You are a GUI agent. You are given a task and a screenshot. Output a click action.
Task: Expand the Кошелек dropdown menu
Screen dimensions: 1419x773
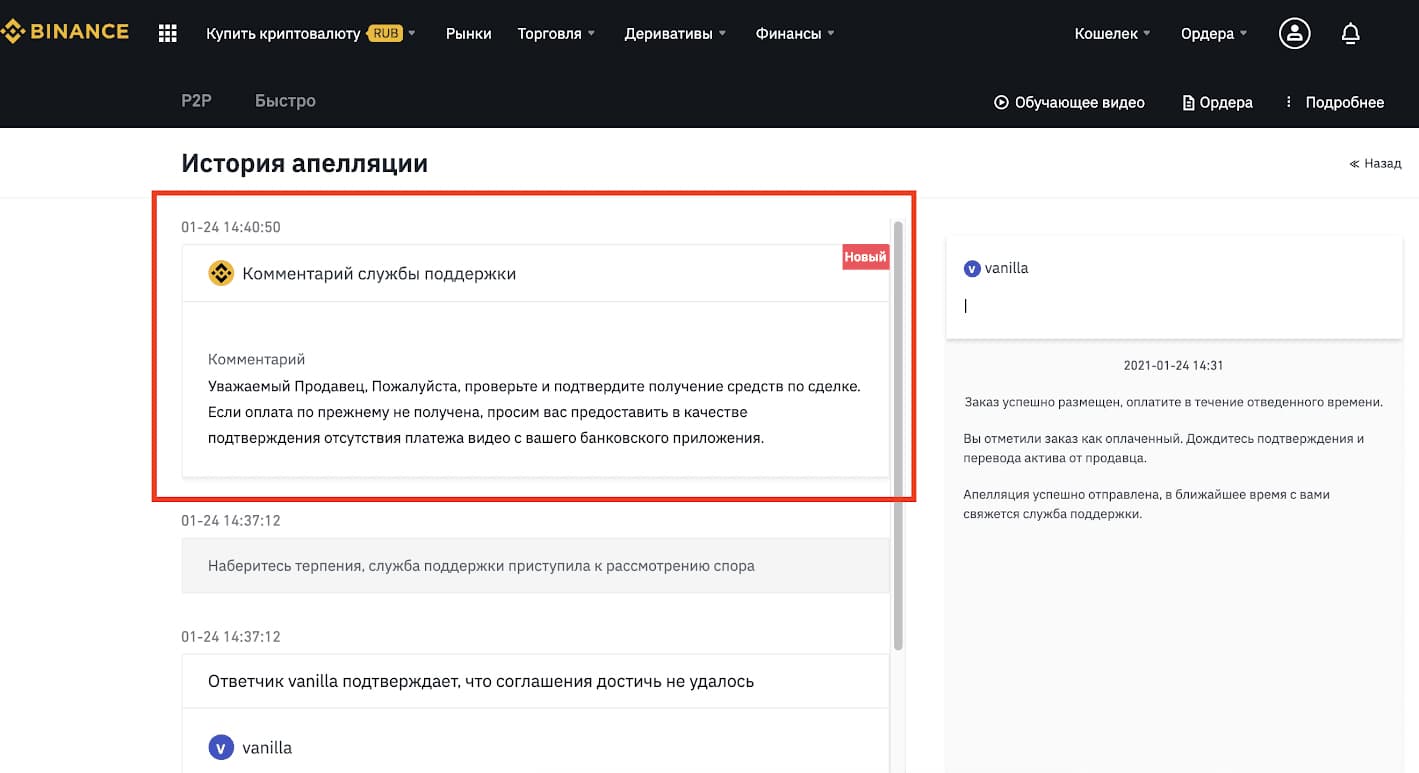1112,33
